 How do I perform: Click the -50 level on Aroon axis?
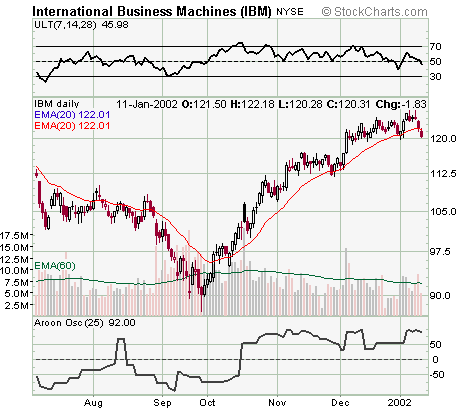(x=437, y=375)
